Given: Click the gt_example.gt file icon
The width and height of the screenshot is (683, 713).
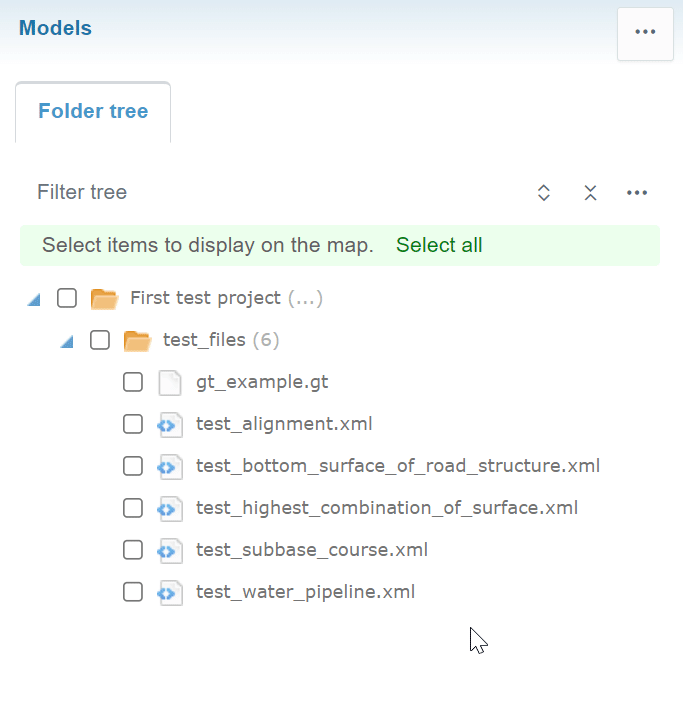Looking at the screenshot, I should [170, 382].
